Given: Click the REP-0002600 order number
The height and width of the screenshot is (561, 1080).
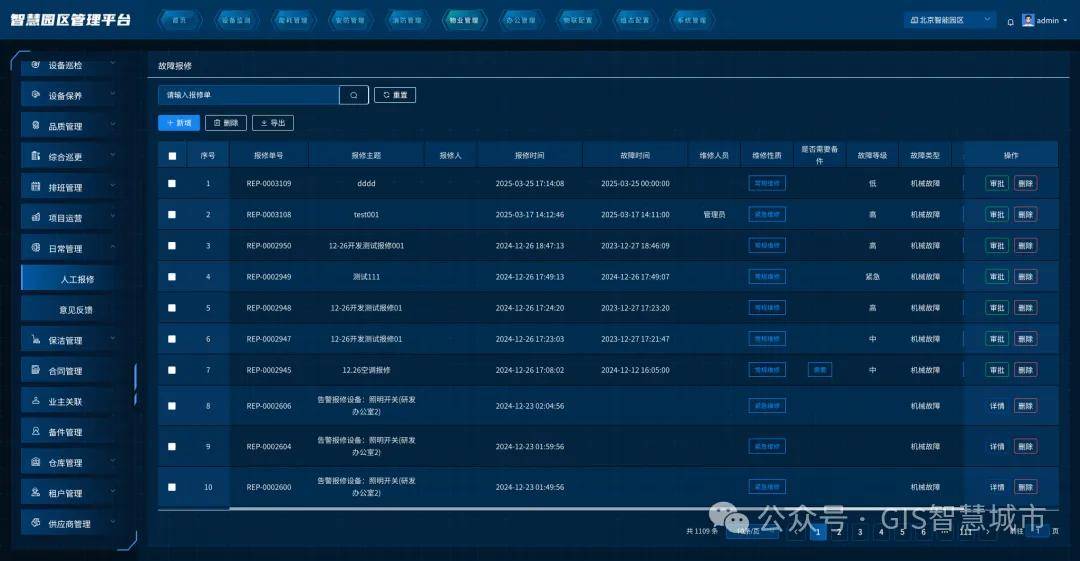Looking at the screenshot, I should tap(269, 487).
